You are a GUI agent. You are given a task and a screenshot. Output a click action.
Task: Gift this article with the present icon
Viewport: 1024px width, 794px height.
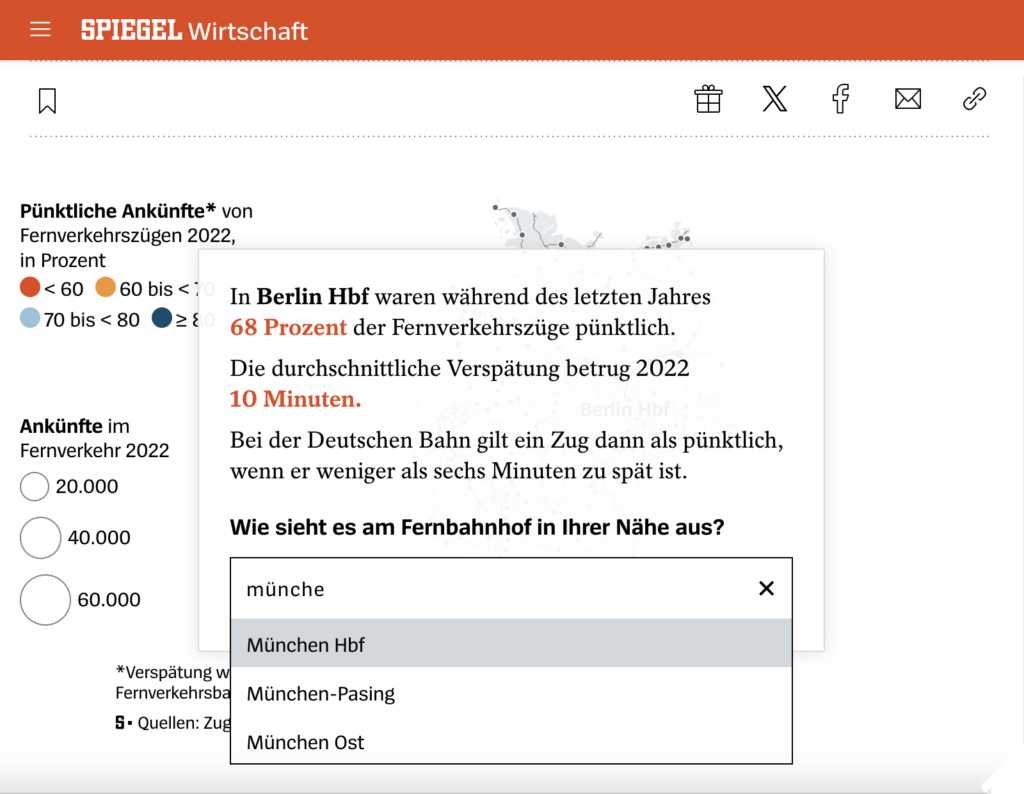[x=709, y=99]
